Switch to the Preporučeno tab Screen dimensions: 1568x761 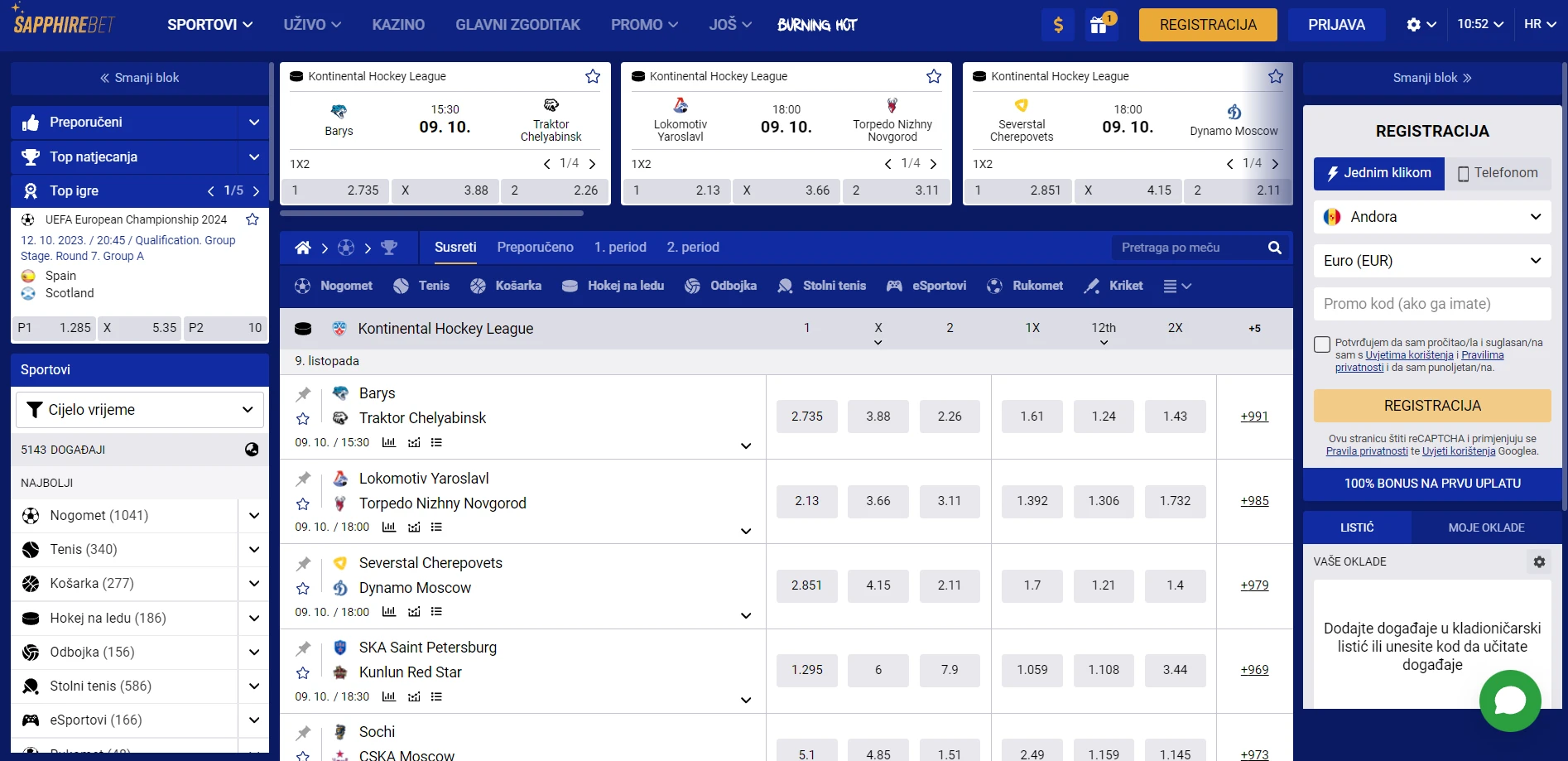tap(535, 248)
